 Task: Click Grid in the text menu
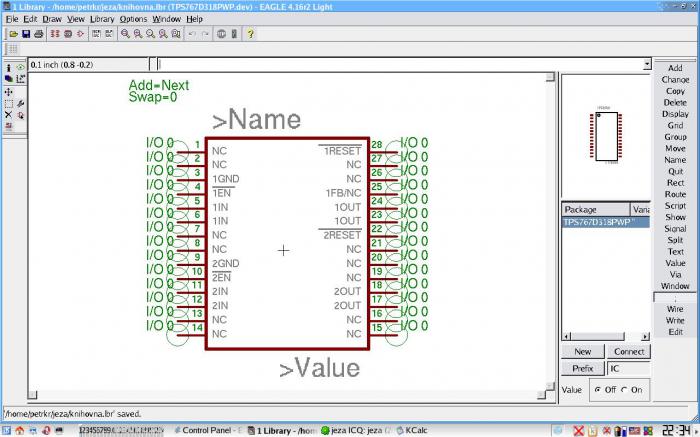(675, 125)
